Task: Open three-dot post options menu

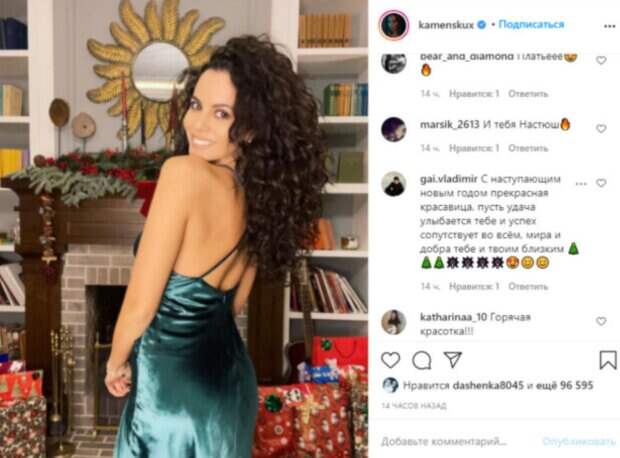Action: 609,26
